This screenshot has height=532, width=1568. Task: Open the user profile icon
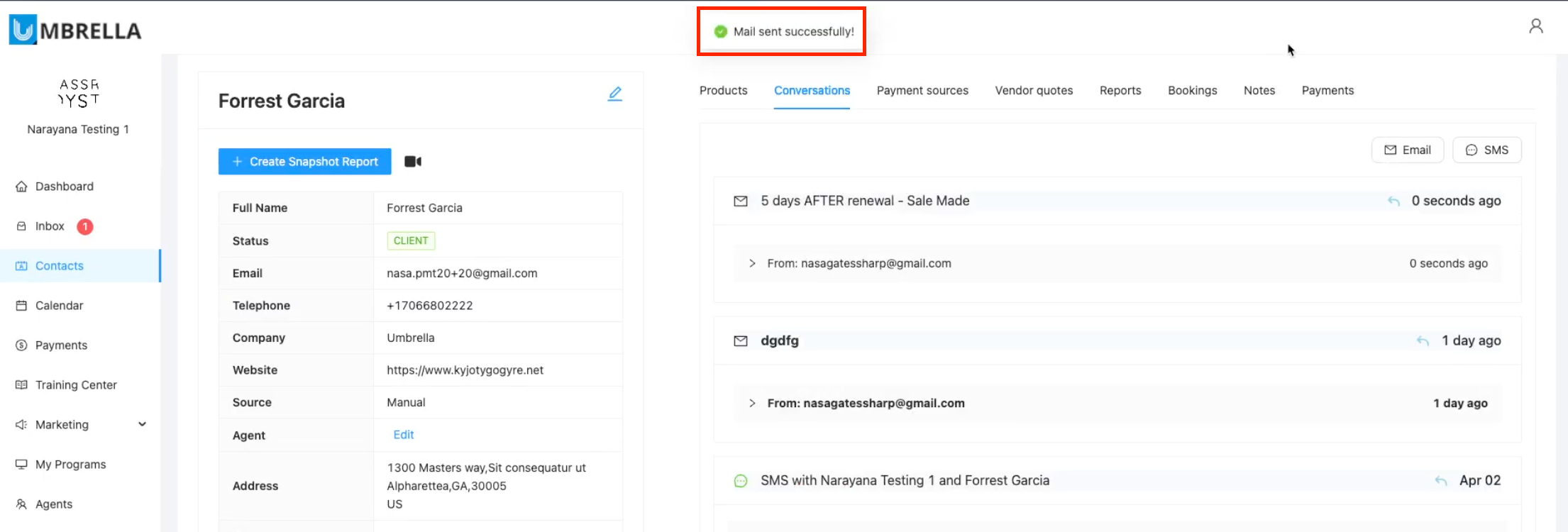pyautogui.click(x=1535, y=26)
